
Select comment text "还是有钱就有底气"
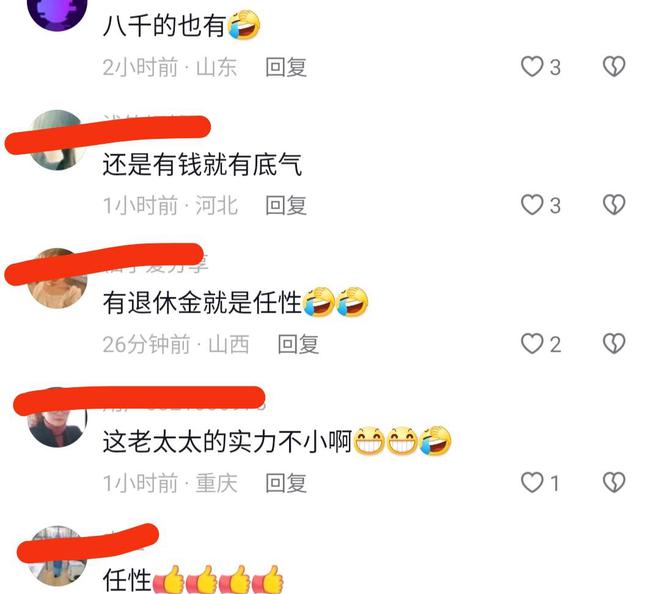[x=202, y=164]
